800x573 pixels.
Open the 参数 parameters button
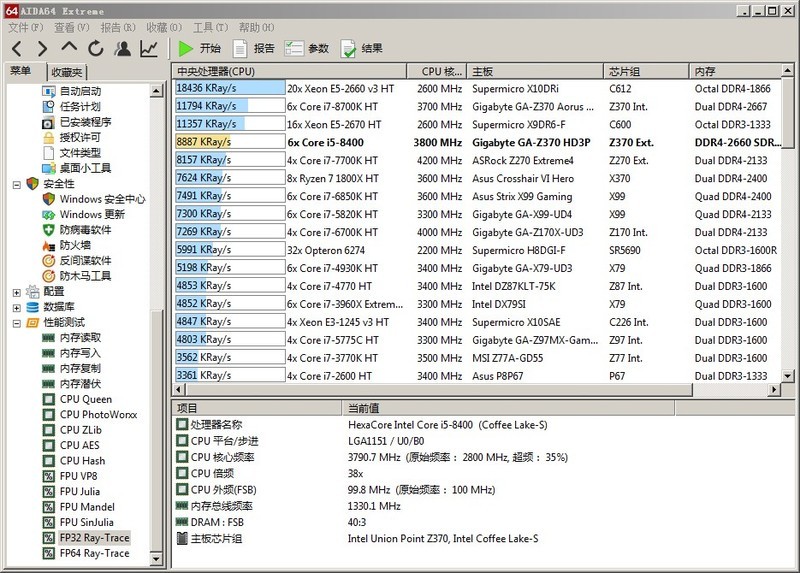pyautogui.click(x=307, y=48)
